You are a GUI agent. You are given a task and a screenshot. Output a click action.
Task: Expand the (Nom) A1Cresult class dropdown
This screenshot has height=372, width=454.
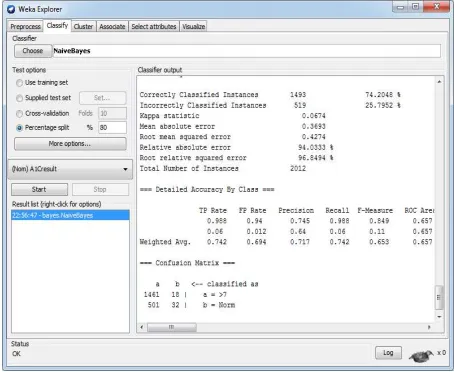pos(70,169)
